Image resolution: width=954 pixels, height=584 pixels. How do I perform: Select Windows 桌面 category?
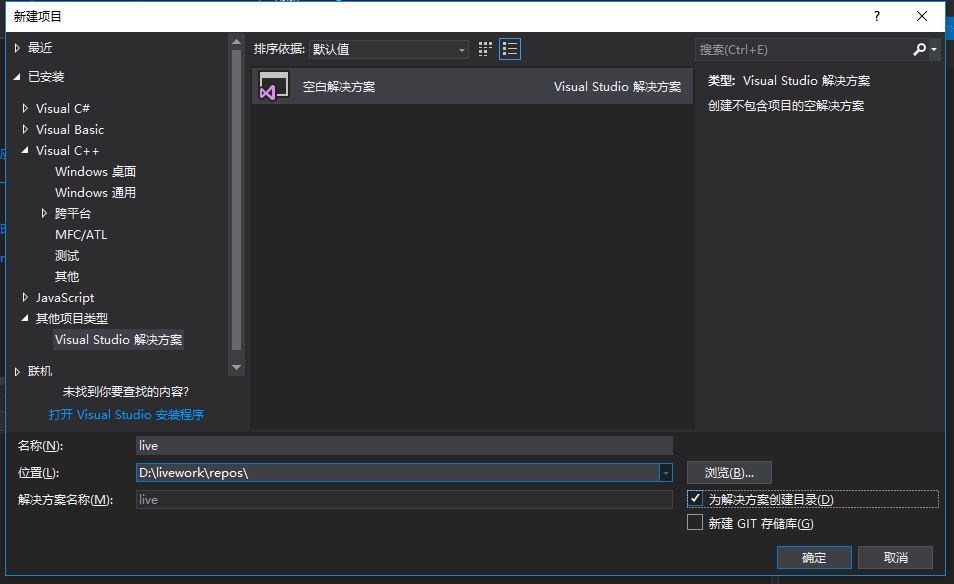point(96,172)
